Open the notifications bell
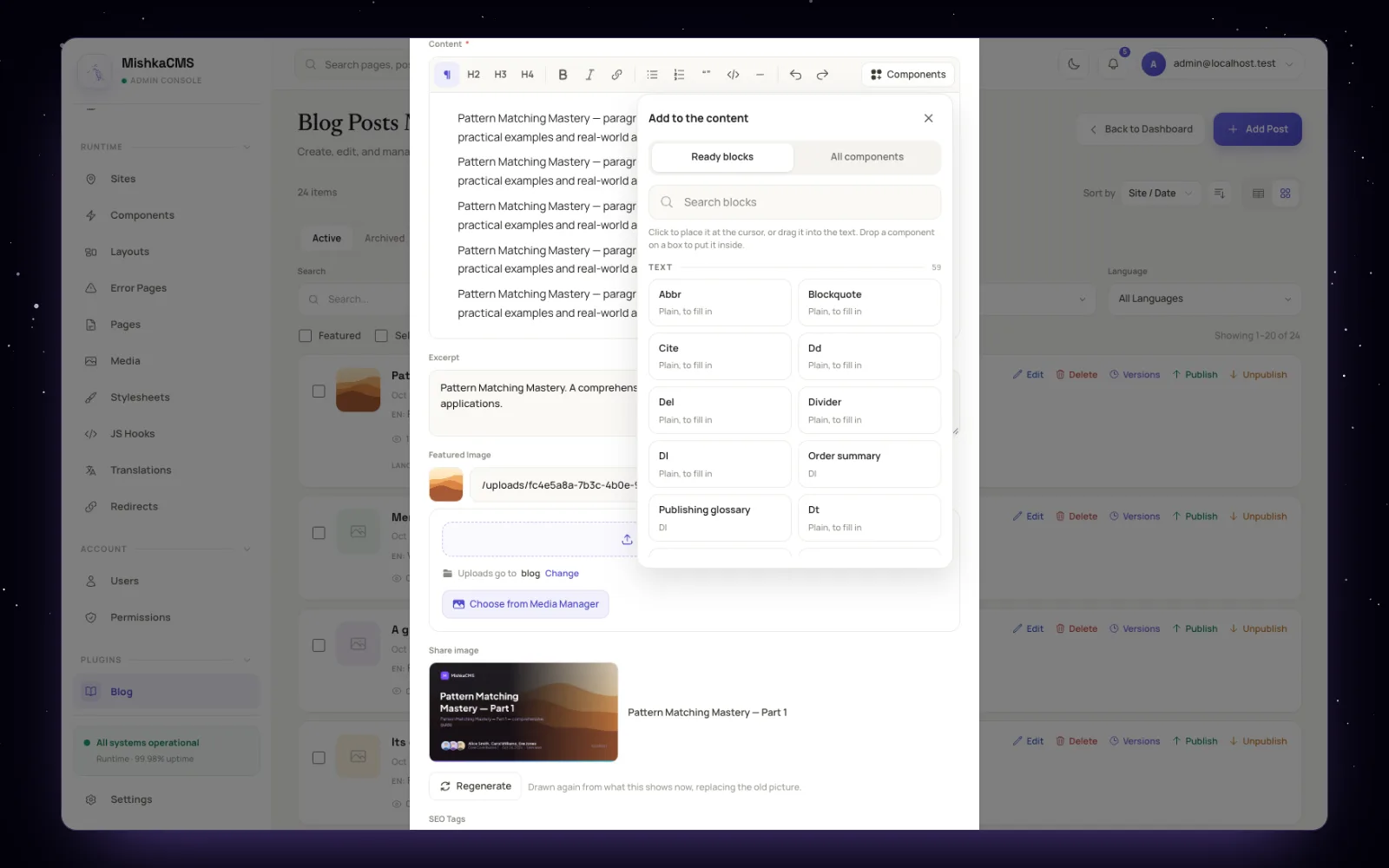The image size is (1389, 868). click(x=1113, y=64)
